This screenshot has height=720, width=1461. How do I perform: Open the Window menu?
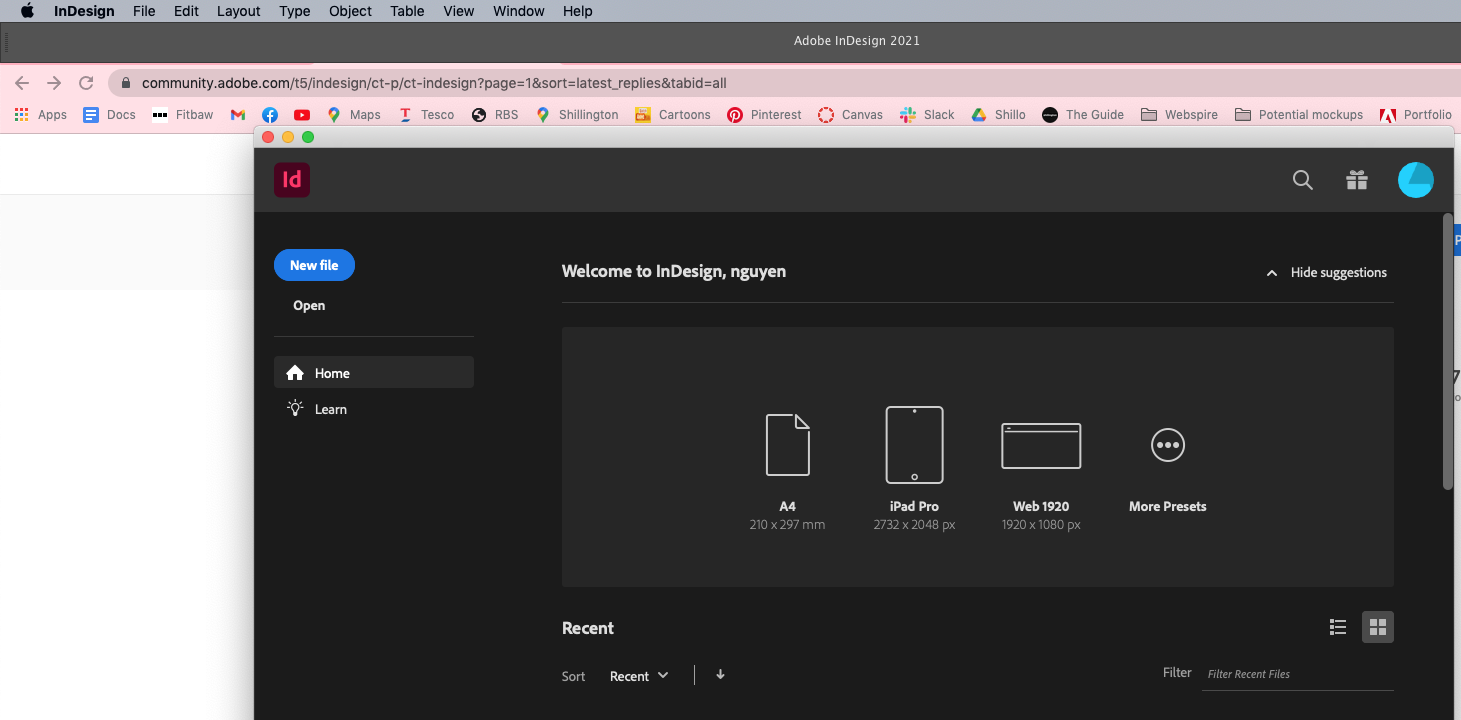pos(518,11)
